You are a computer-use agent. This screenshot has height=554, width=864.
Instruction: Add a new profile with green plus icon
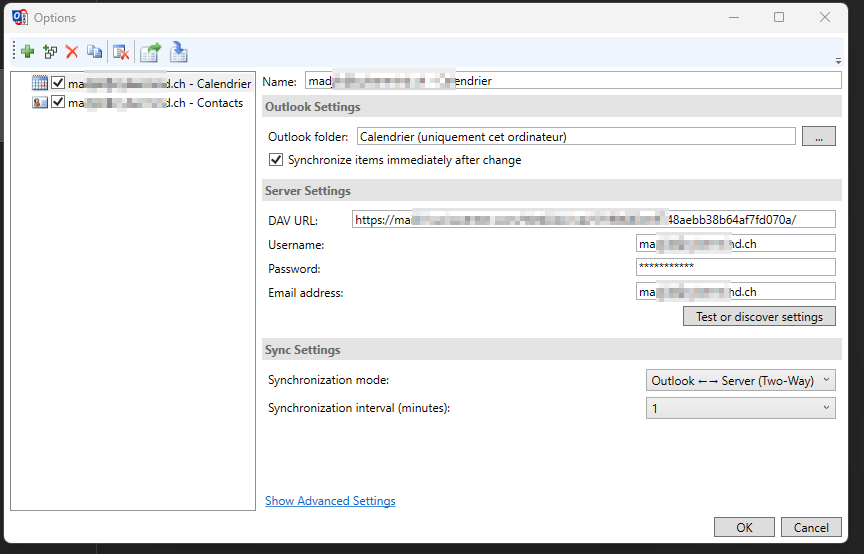(28, 52)
